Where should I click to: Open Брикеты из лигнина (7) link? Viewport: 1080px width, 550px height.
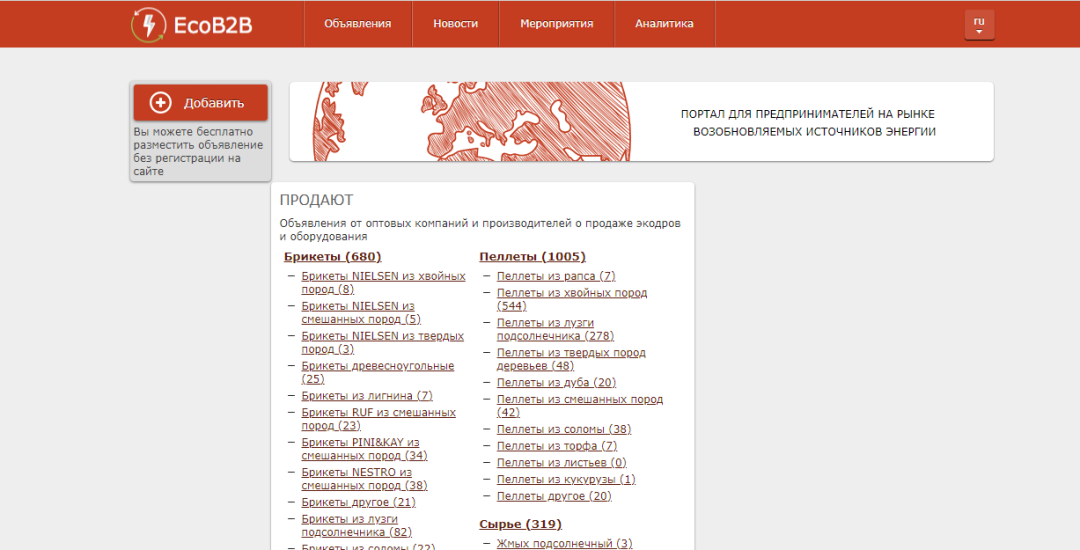367,396
